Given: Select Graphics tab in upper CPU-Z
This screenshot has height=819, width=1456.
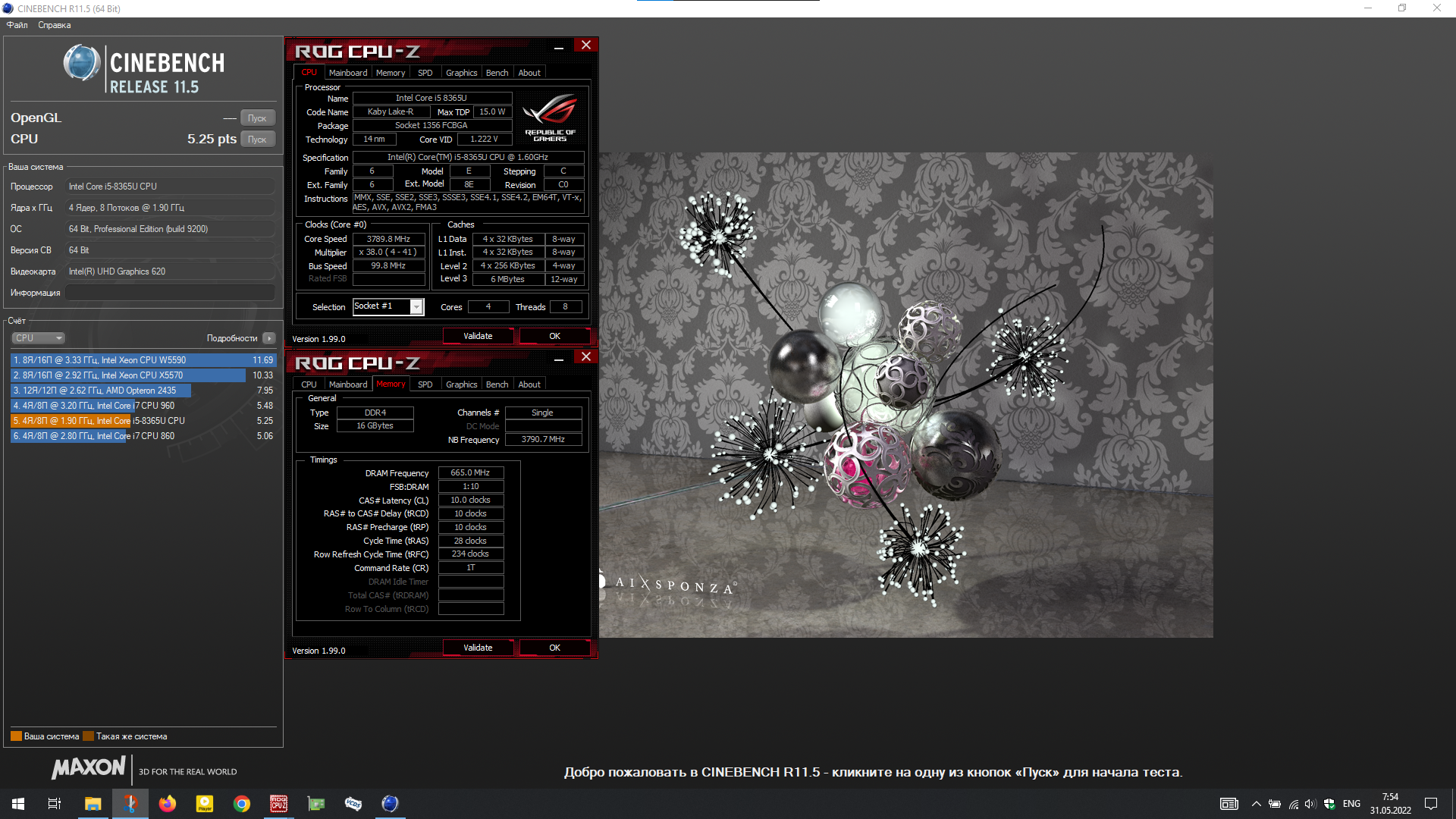Looking at the screenshot, I should click(x=461, y=73).
